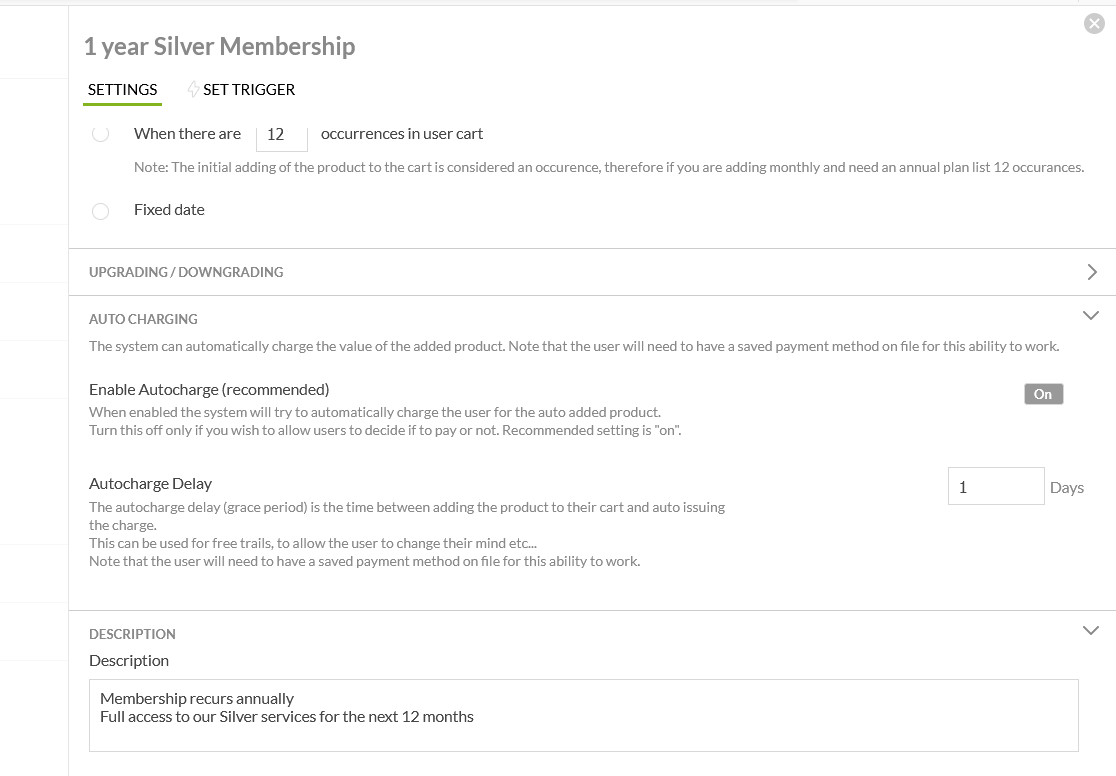Select the occurrences in user cart radio
Screen dimensions: 1116x776
(x=100, y=134)
